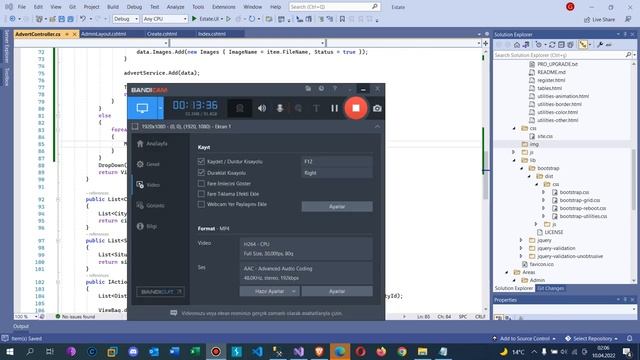Select README.md in Solution Explorer
The height and width of the screenshot is (360, 640).
[551, 72]
